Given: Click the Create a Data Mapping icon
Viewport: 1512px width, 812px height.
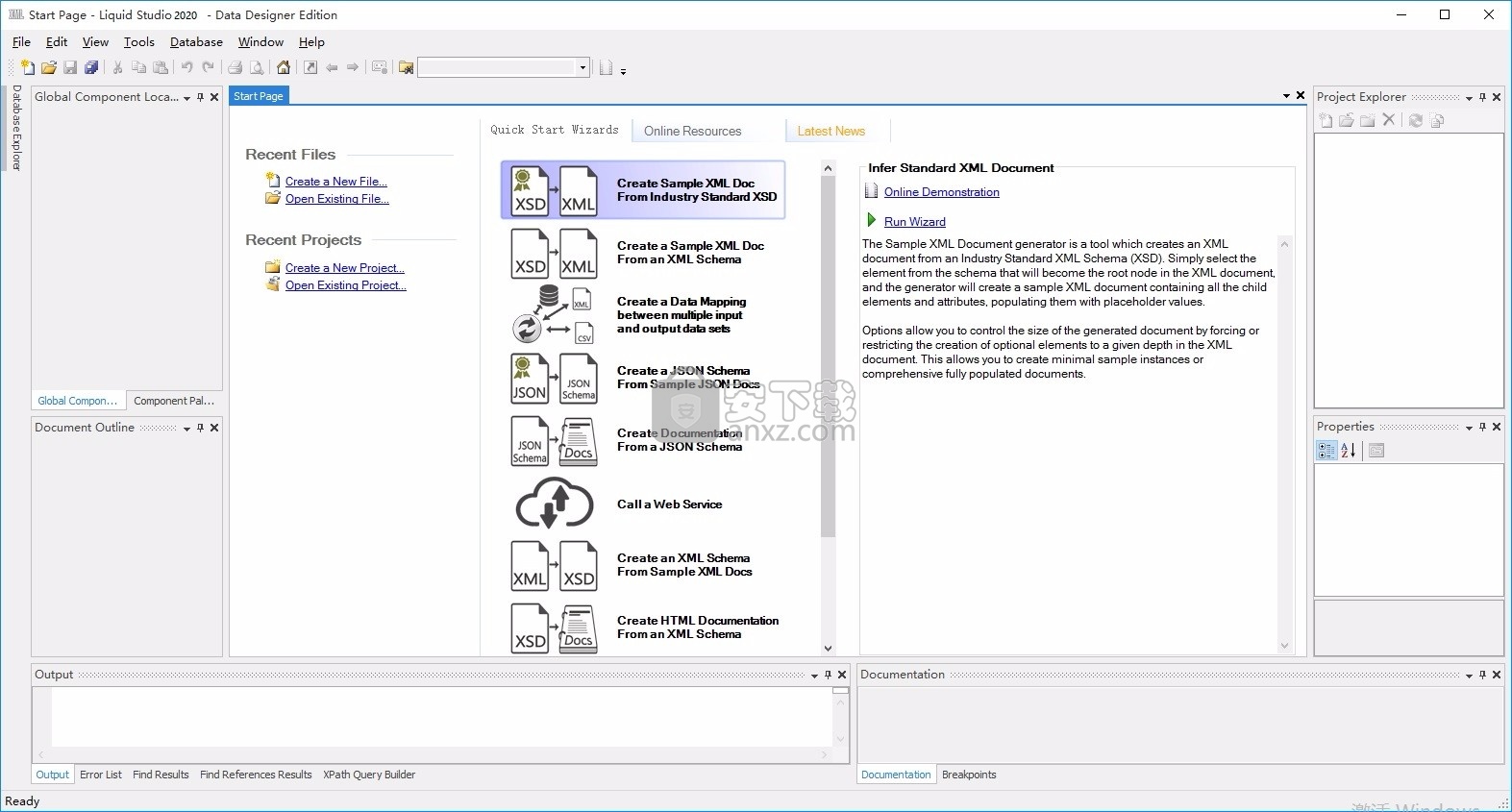Looking at the screenshot, I should 553,315.
